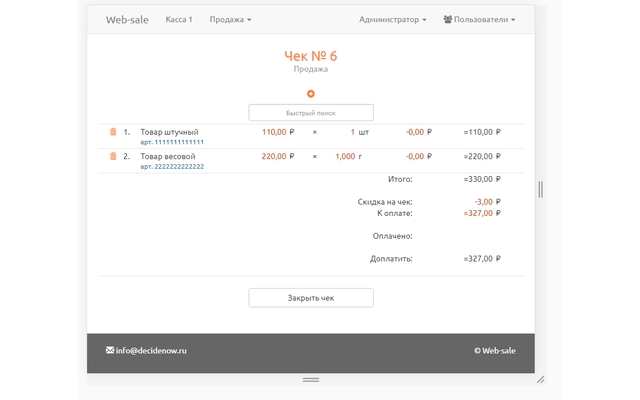This screenshot has height=400, width=640.
Task: Click the Итого amount =330,00 ₽
Action: coord(482,179)
